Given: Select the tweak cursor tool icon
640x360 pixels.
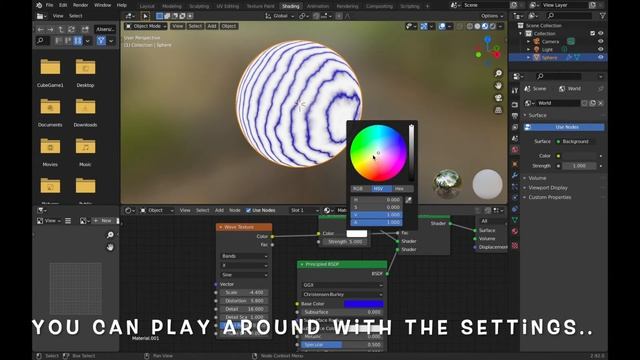Looking at the screenshot, I should [145, 16].
